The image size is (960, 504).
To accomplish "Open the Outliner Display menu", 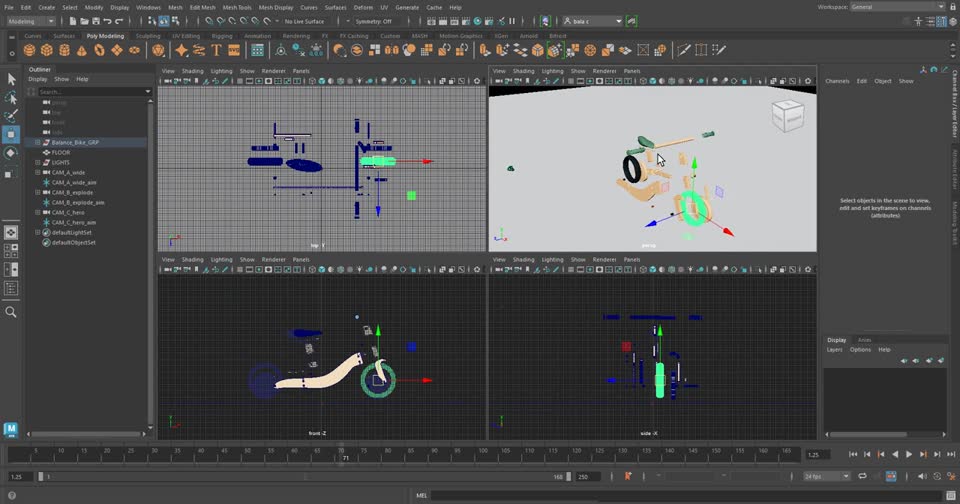I will click(x=37, y=79).
